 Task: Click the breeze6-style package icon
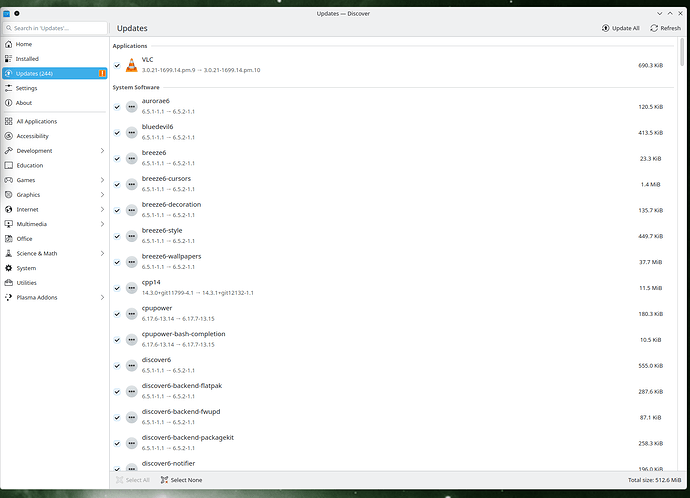click(132, 236)
